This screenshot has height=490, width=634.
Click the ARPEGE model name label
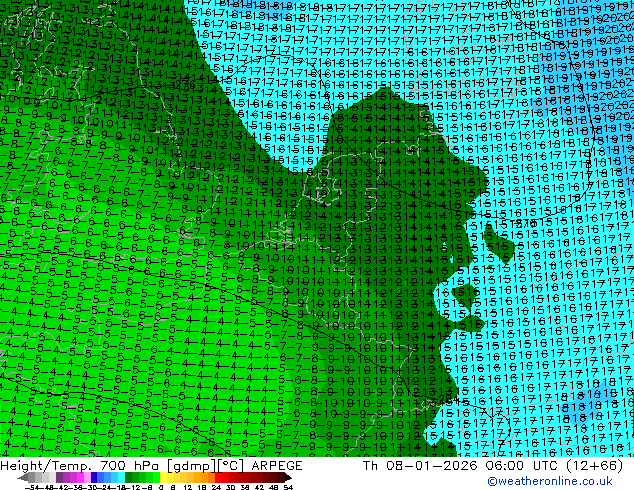277,466
